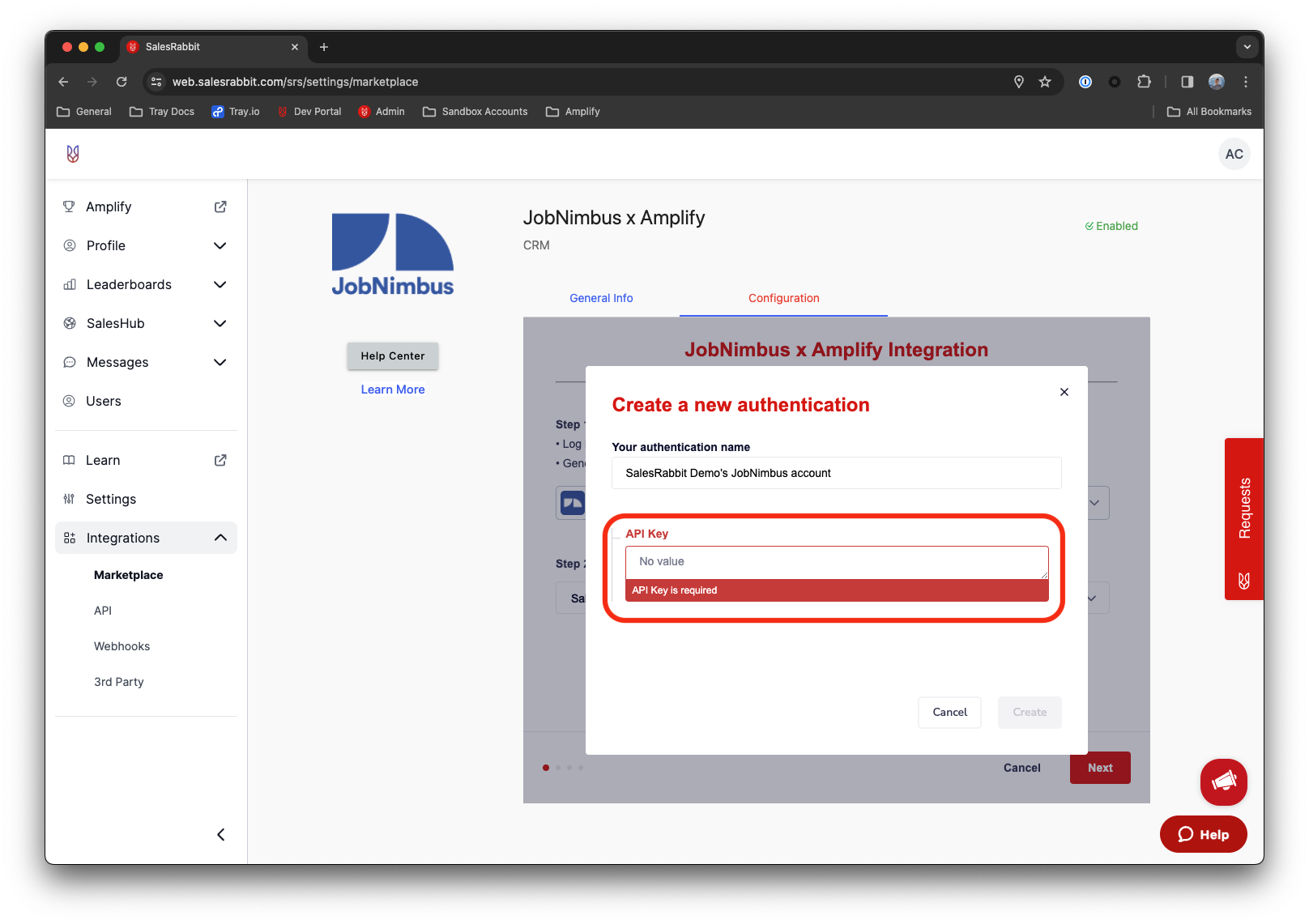This screenshot has width=1309, height=924.
Task: Click the Learn book icon
Action: click(x=69, y=460)
